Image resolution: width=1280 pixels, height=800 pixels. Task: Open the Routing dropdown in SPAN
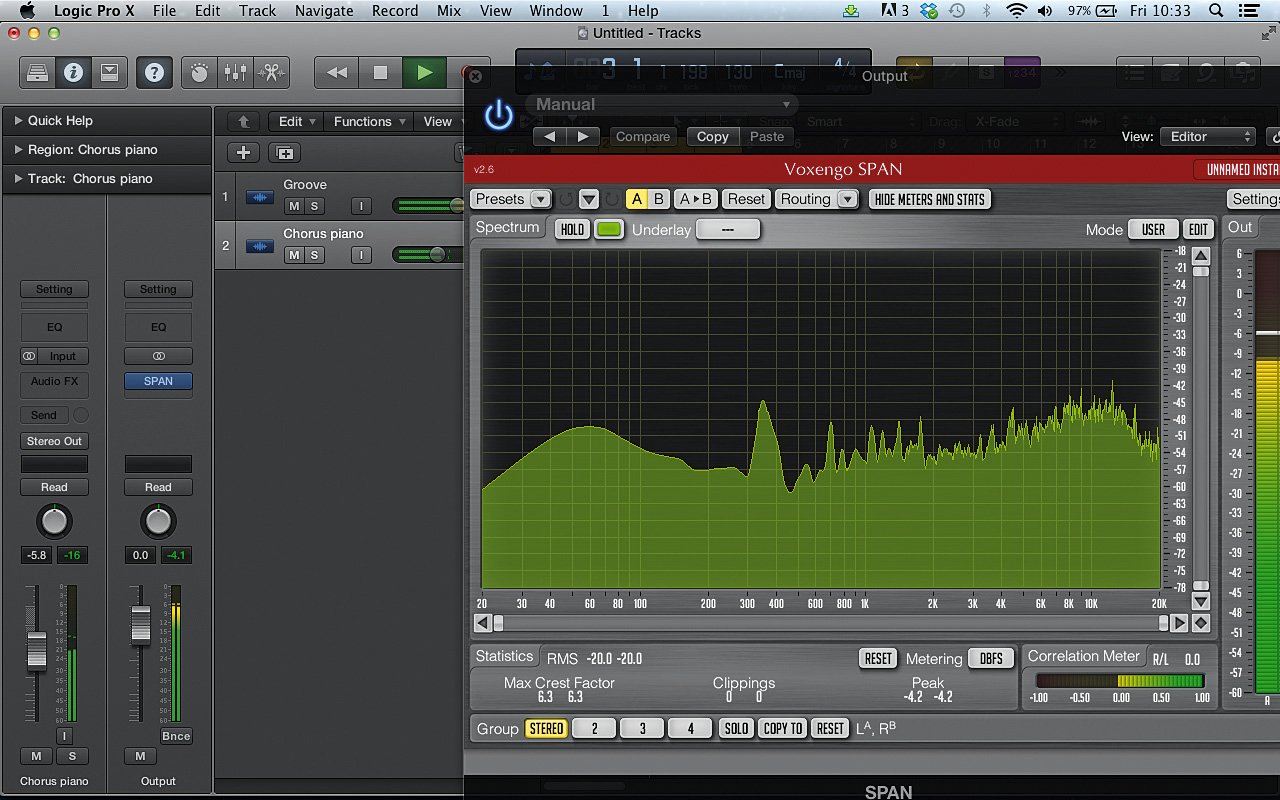pyautogui.click(x=817, y=199)
